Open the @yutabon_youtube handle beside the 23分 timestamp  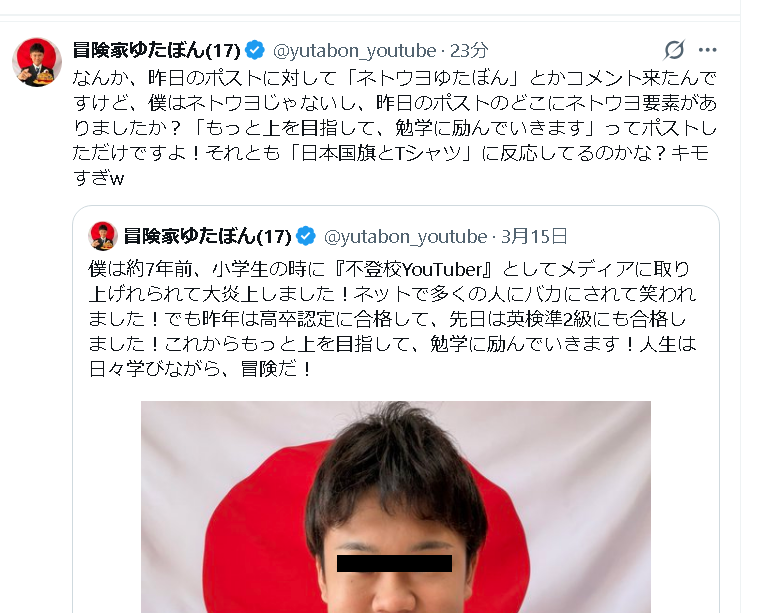[x=355, y=51]
